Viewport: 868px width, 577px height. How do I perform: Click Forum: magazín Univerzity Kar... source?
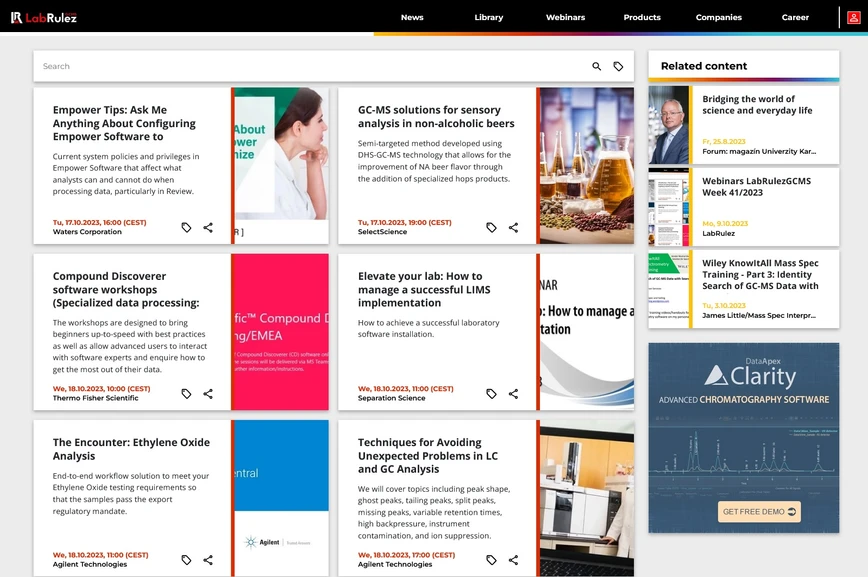pos(759,152)
